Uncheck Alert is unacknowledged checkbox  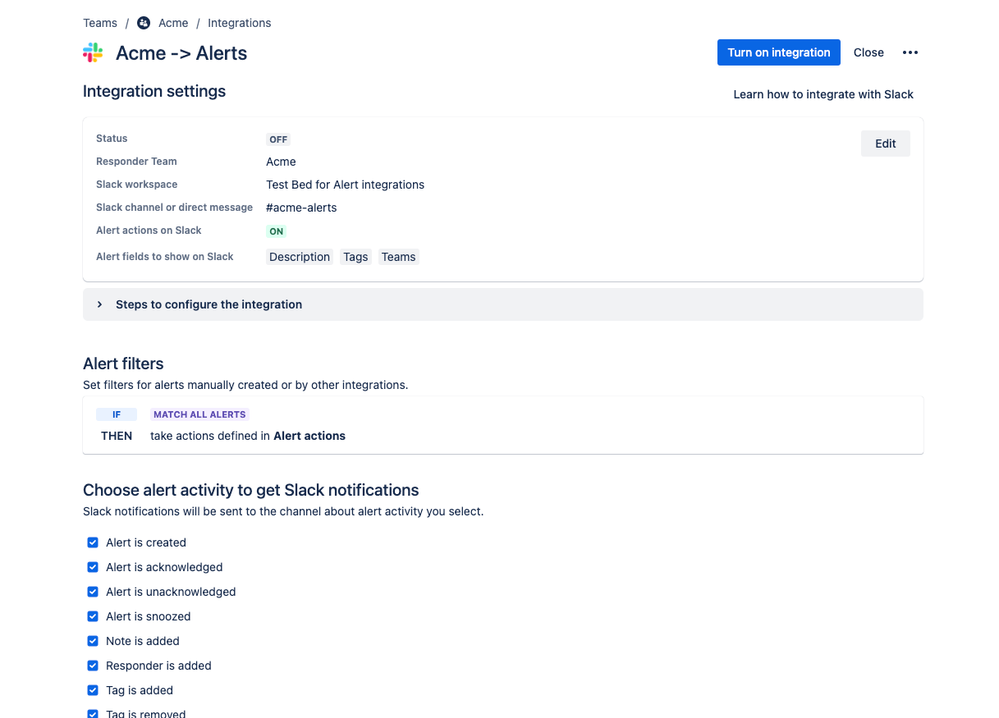click(93, 592)
